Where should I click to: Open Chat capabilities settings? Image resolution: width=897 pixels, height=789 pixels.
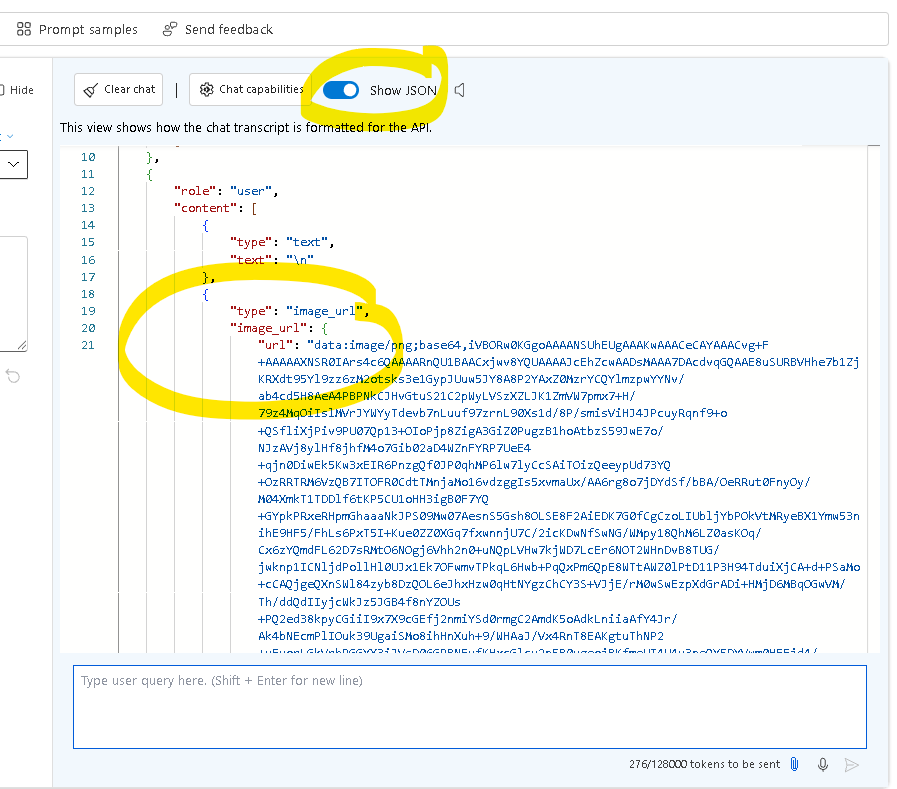251,89
